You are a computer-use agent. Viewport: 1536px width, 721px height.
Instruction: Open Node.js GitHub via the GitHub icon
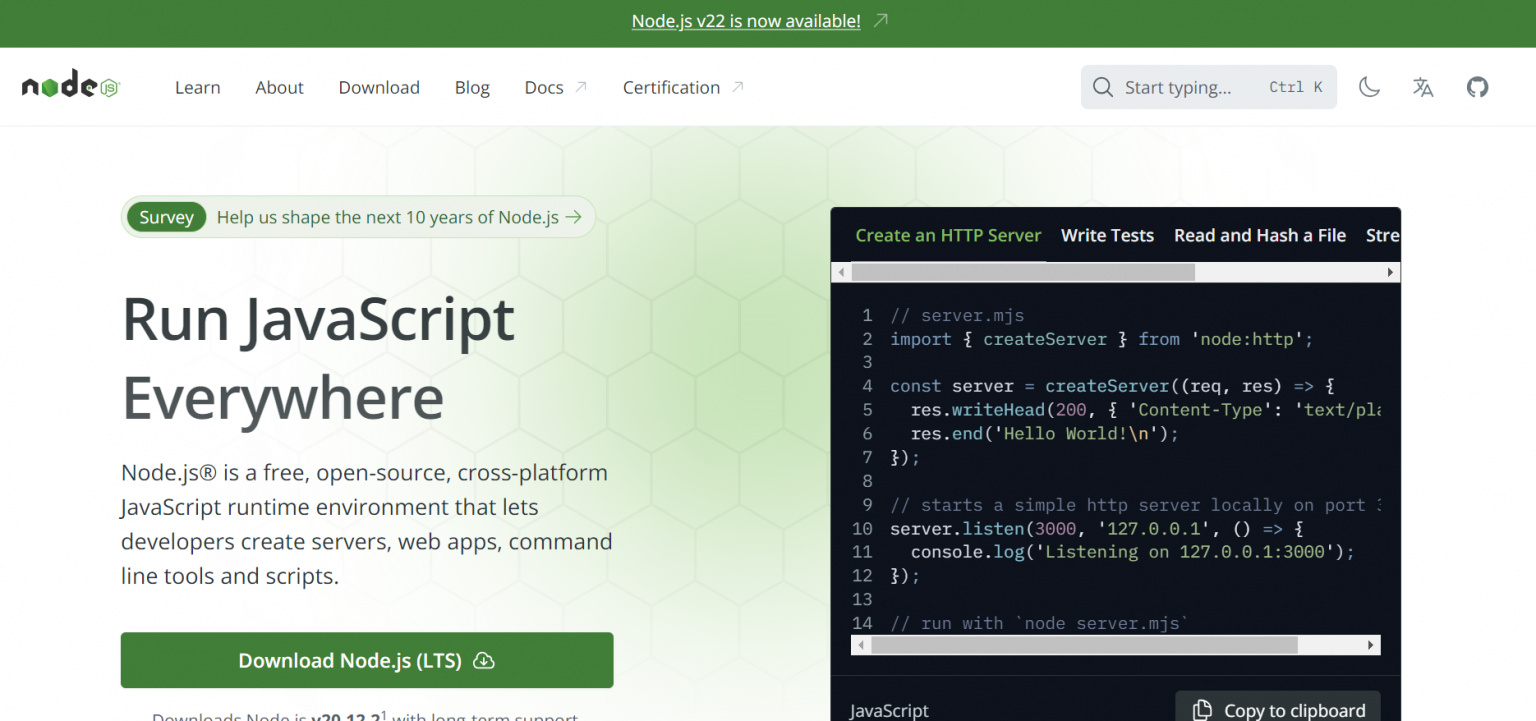point(1478,87)
